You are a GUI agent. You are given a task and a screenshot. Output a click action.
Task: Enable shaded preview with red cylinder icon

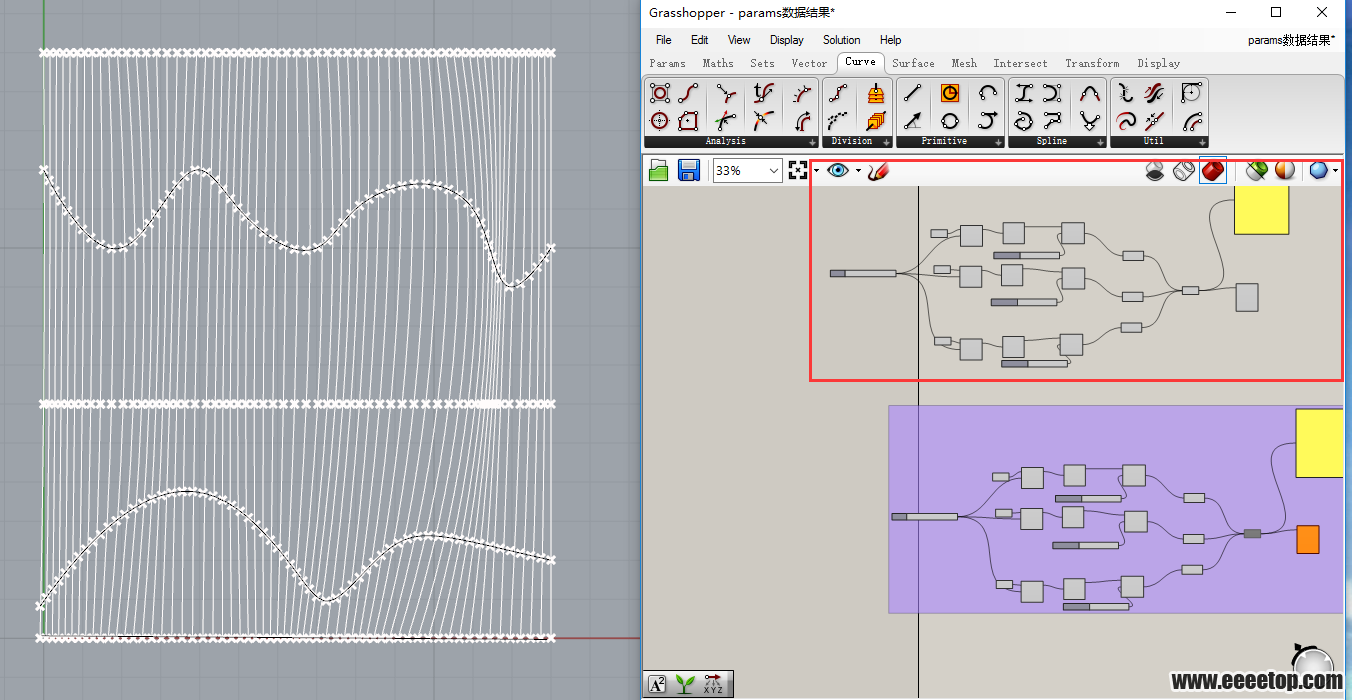(1213, 170)
